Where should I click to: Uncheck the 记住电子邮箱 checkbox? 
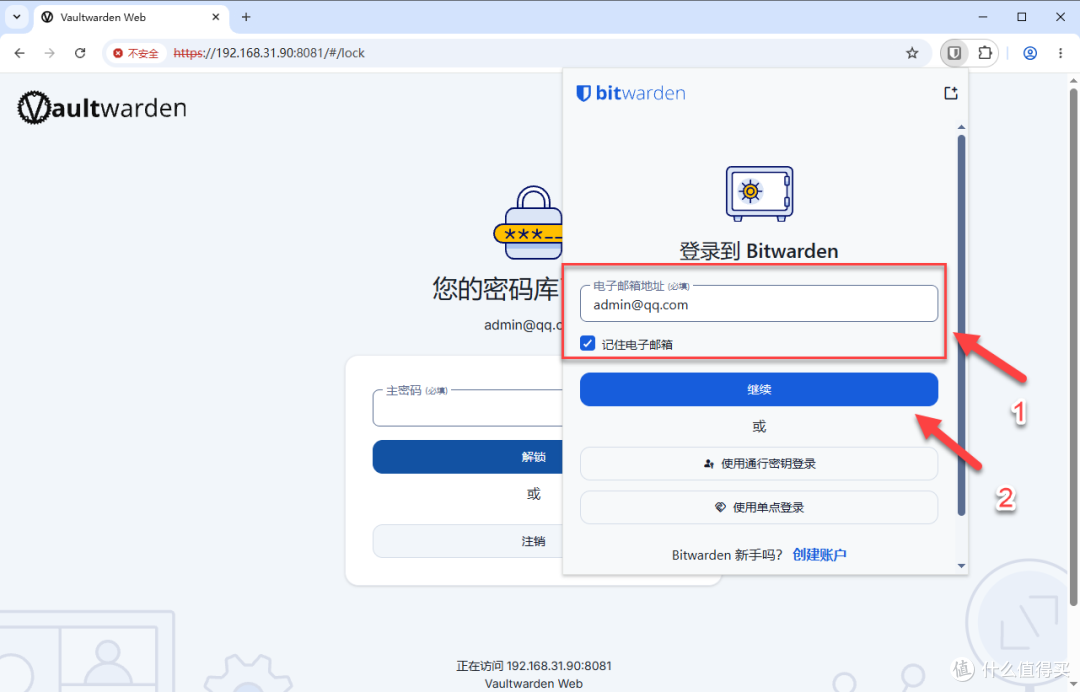tap(588, 344)
